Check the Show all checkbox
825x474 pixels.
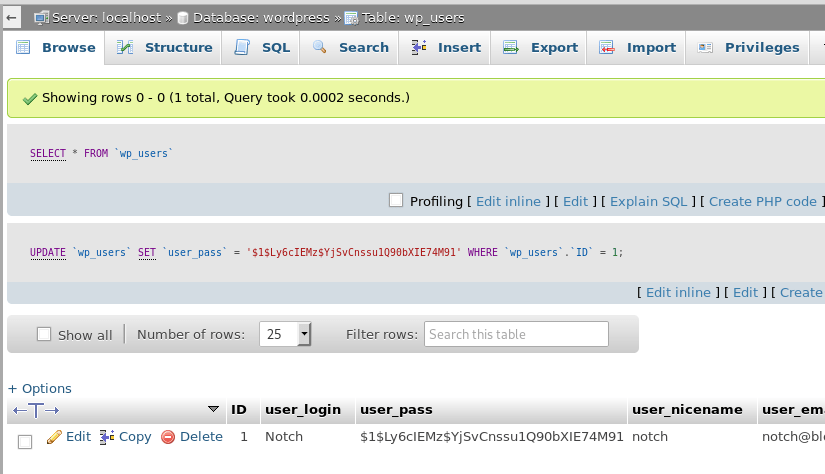(44, 334)
